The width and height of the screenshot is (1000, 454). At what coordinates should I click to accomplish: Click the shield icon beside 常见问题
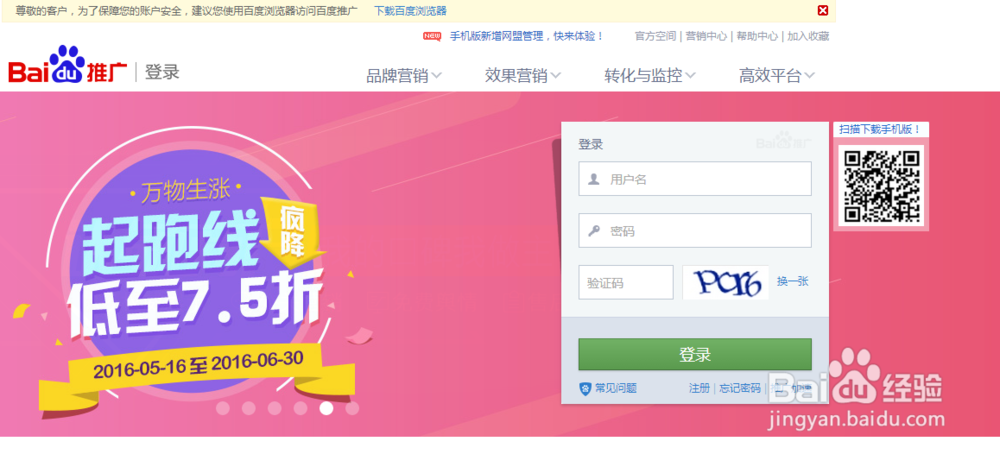tap(585, 388)
